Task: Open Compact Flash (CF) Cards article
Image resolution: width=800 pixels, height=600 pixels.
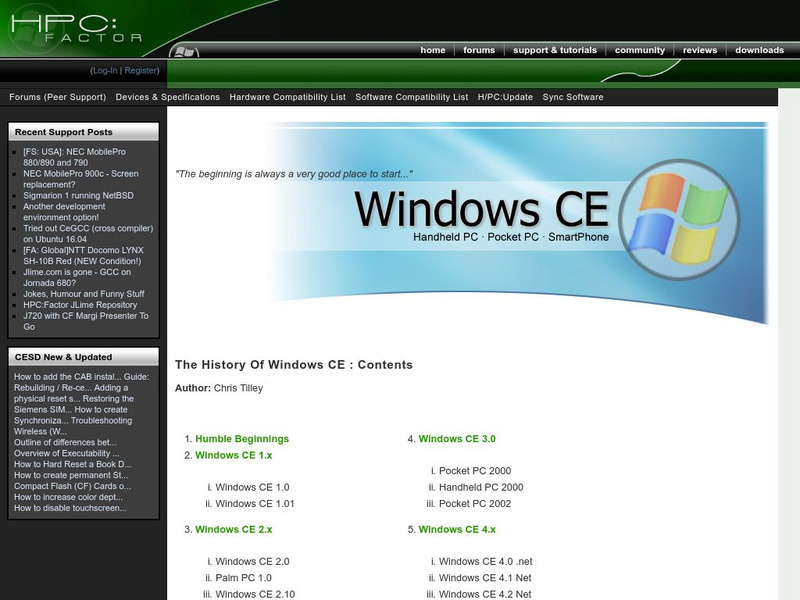Action: (x=72, y=486)
